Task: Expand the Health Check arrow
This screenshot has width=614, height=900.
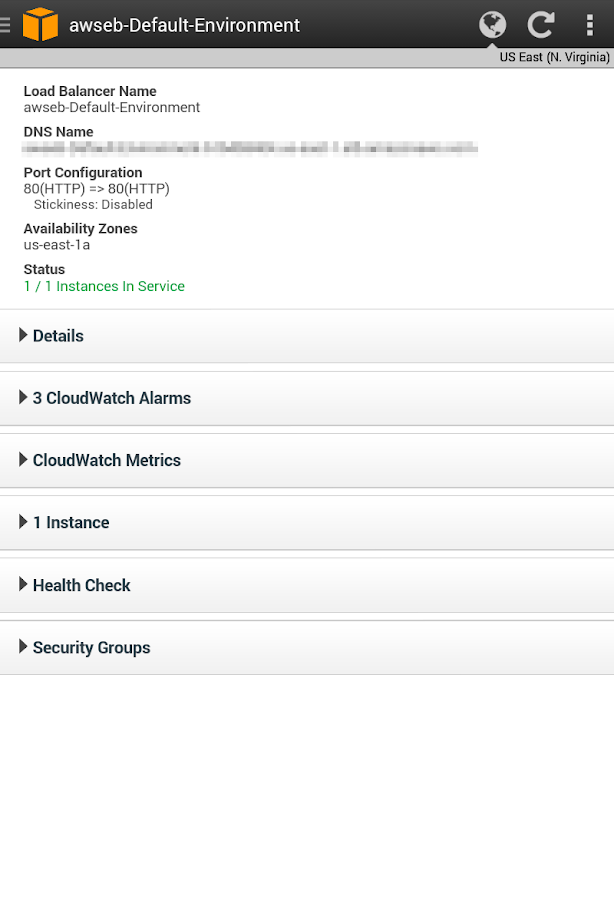Action: [x=23, y=584]
